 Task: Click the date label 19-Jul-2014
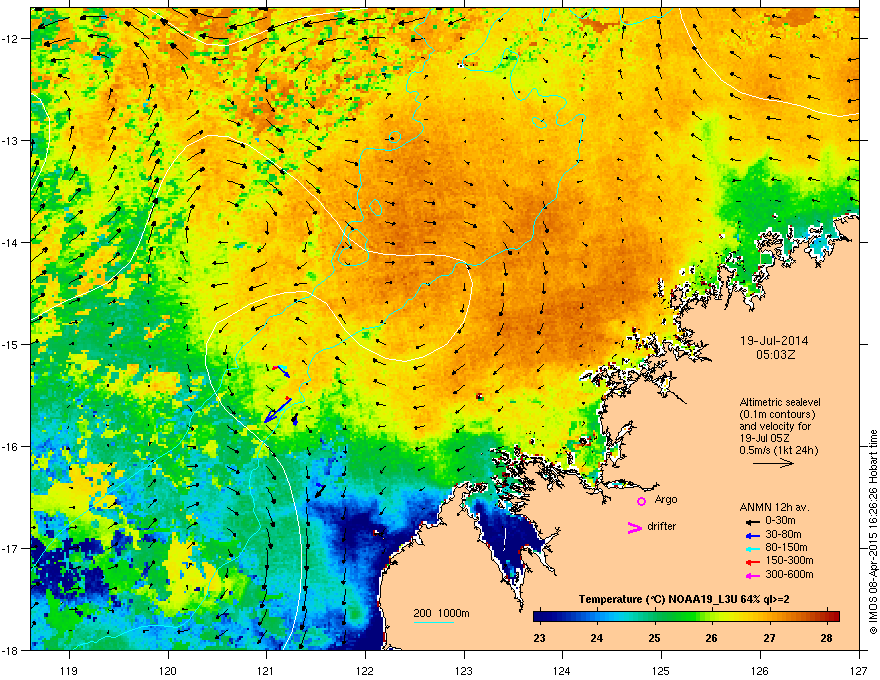pyautogui.click(x=774, y=341)
